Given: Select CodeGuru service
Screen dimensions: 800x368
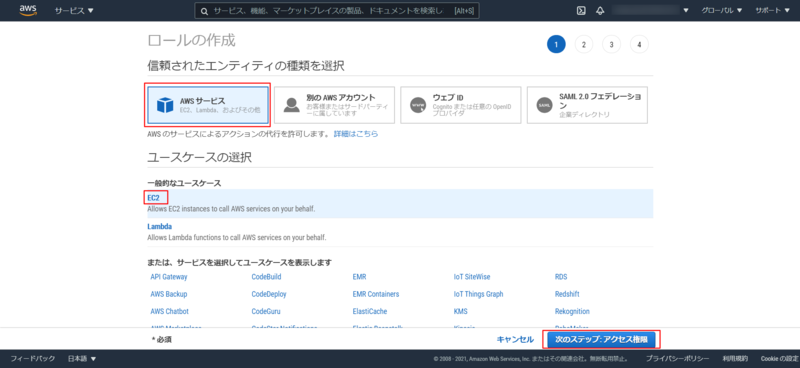Looking at the screenshot, I should tap(266, 311).
